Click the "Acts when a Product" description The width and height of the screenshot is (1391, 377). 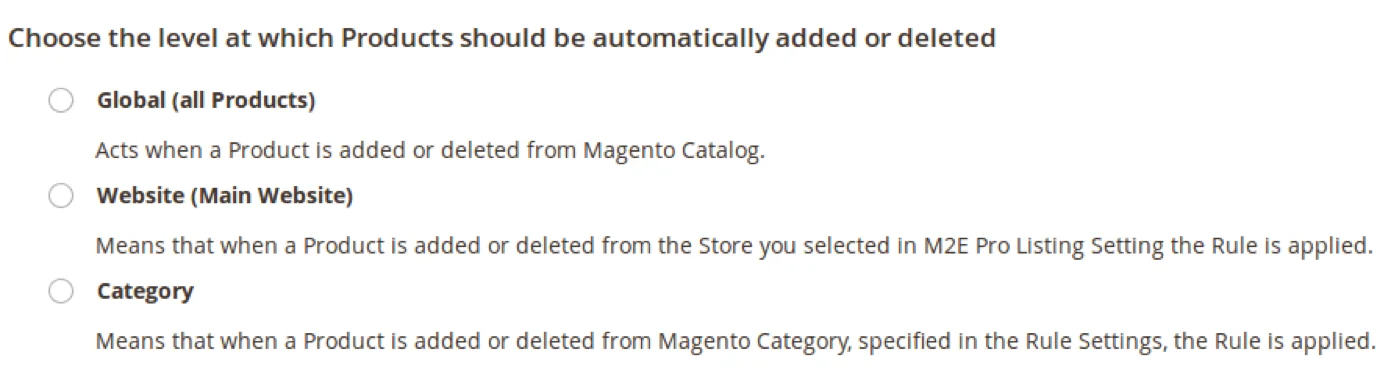(430, 152)
